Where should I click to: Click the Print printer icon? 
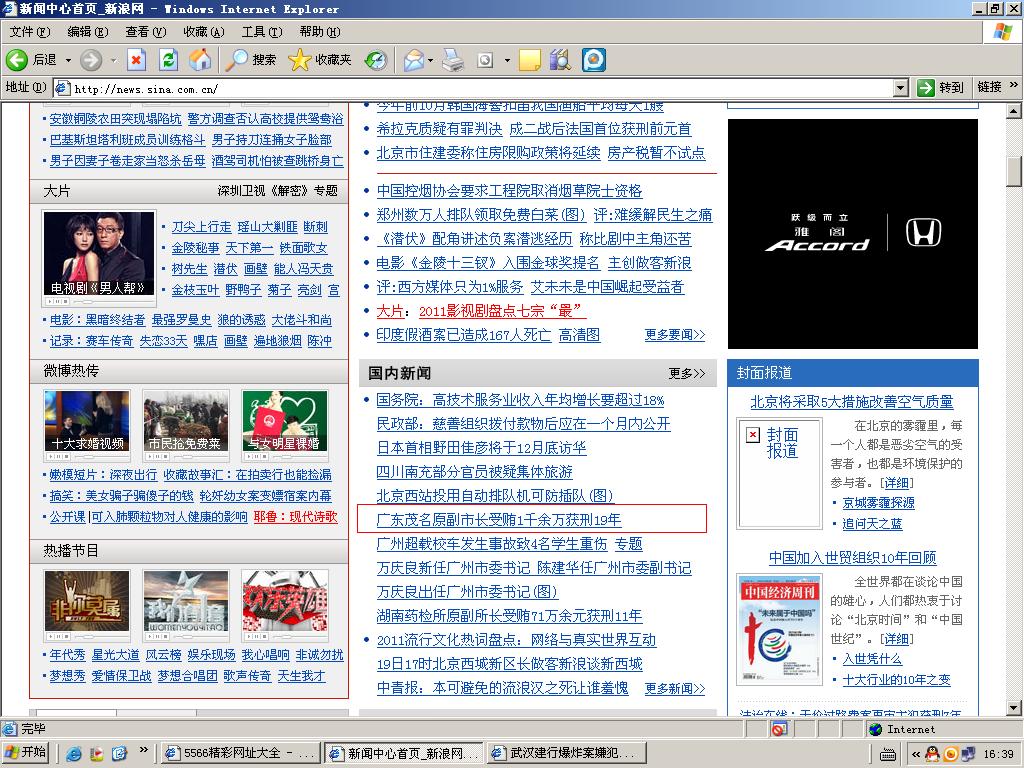[x=453, y=60]
